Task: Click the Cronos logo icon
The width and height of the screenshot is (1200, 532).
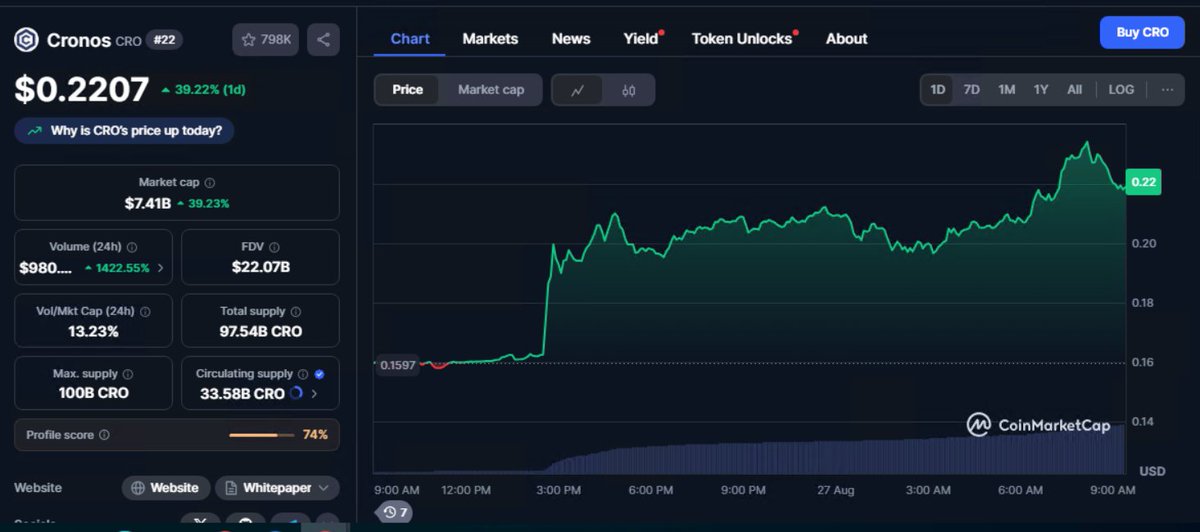Action: point(26,40)
